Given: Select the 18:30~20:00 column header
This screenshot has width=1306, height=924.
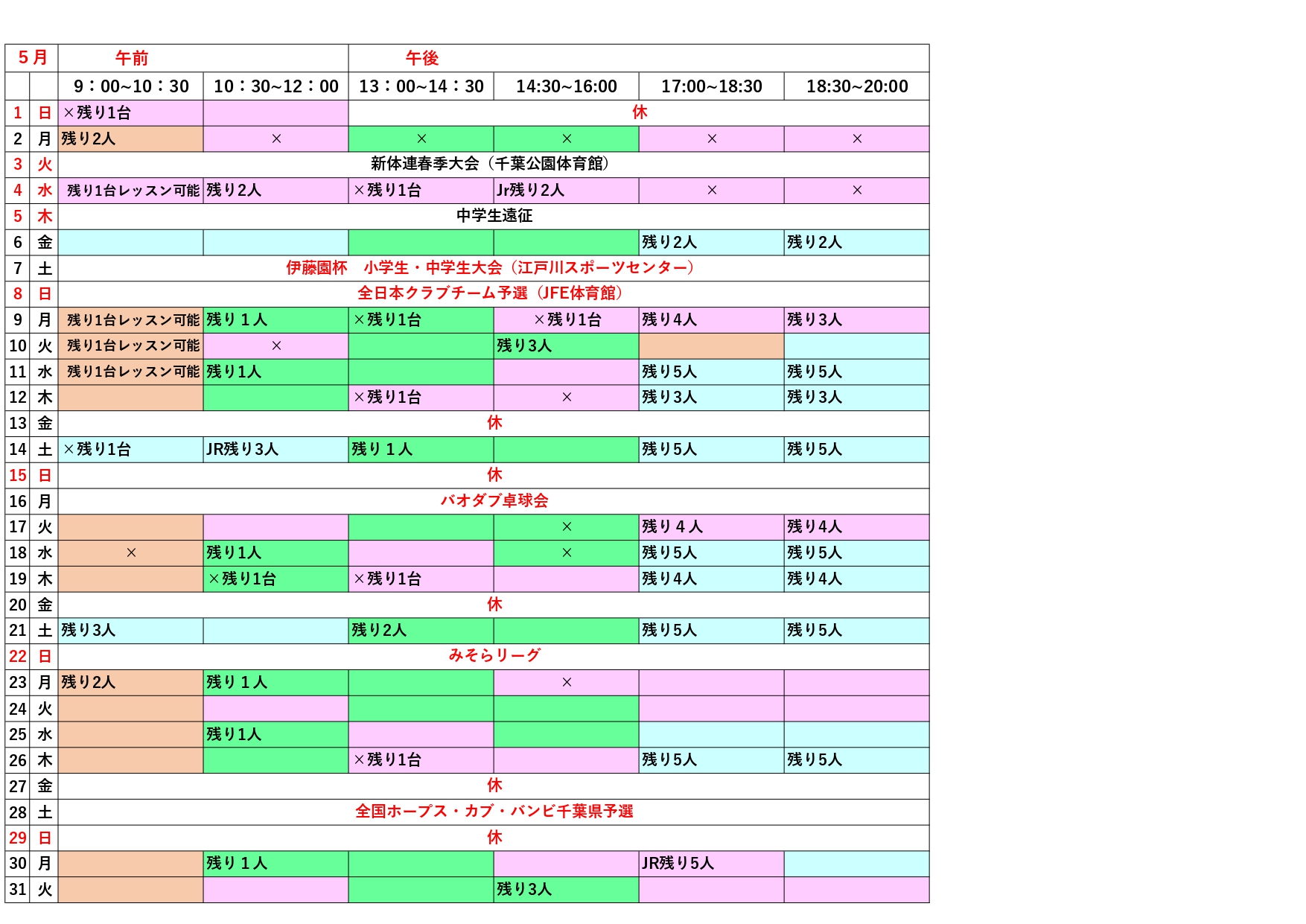Looking at the screenshot, I should tap(856, 86).
